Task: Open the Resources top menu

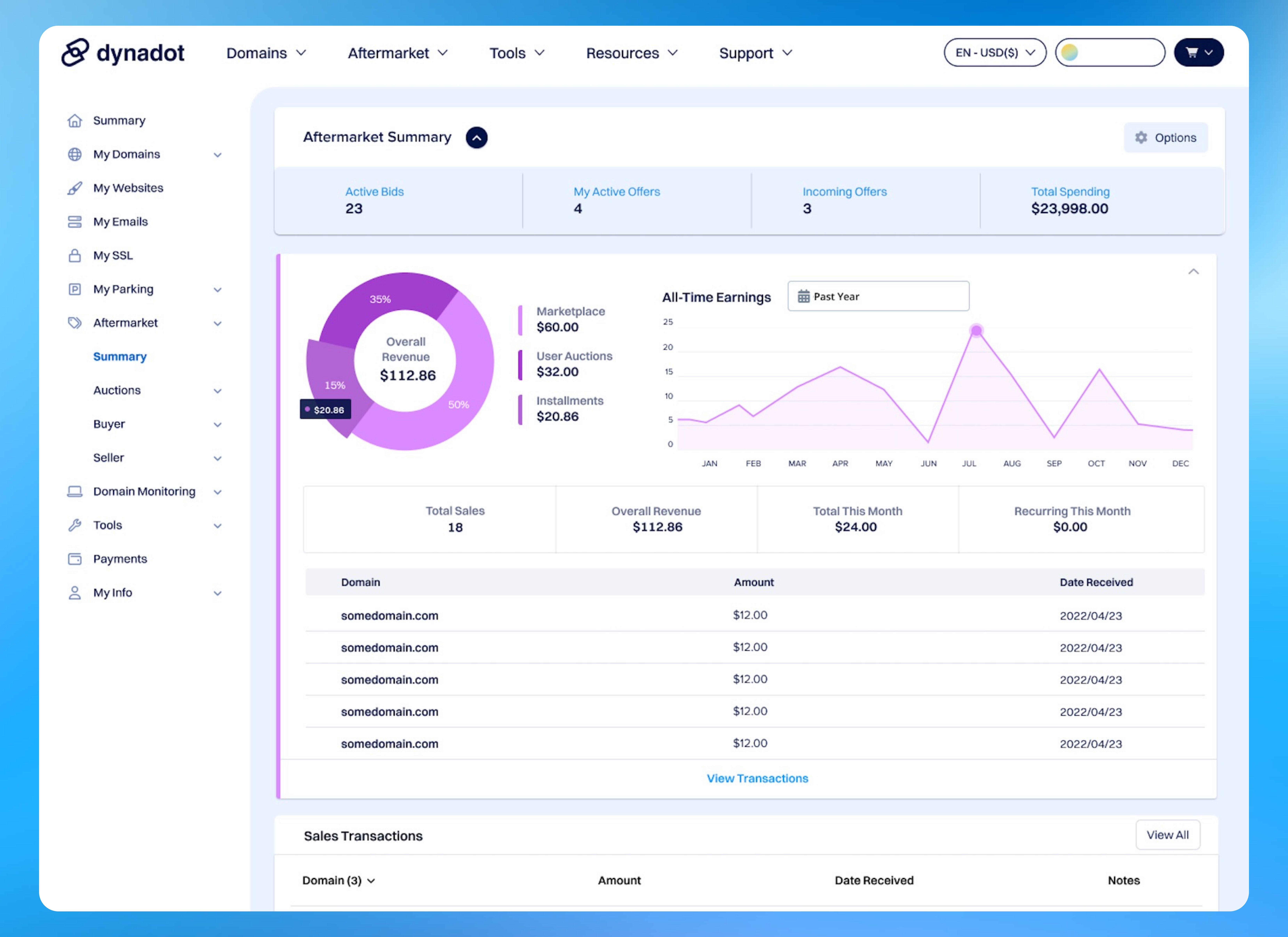Action: pos(632,53)
